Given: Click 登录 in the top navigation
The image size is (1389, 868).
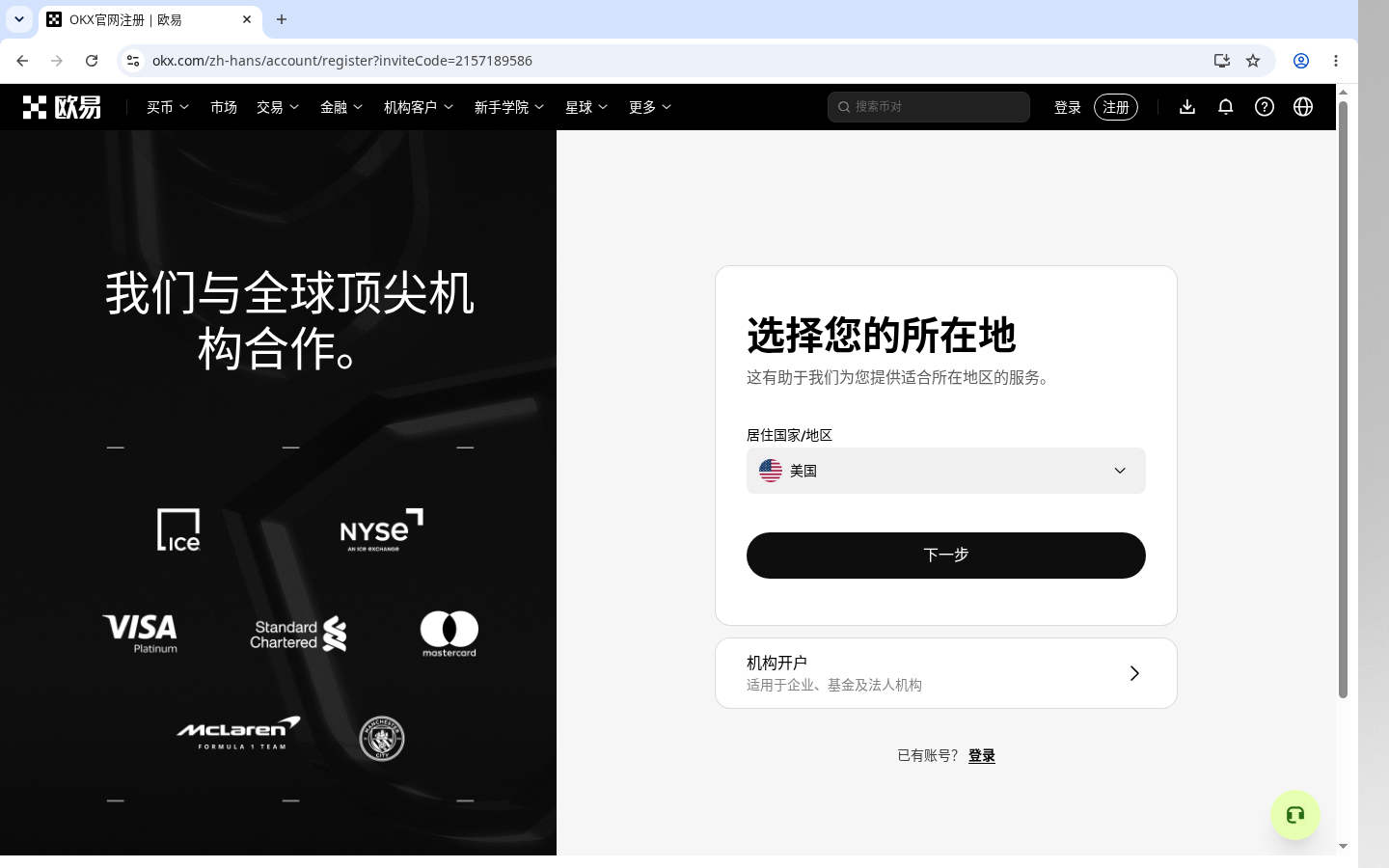Looking at the screenshot, I should point(1068,107).
